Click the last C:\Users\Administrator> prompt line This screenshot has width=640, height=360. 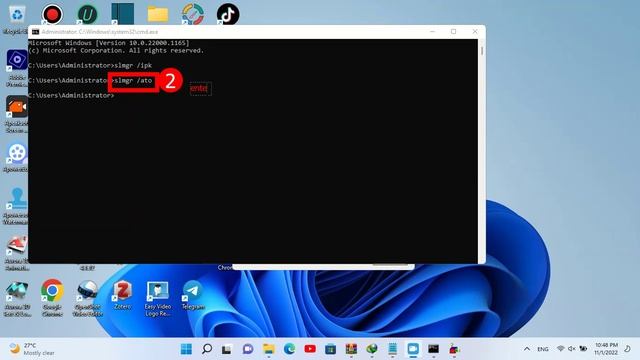click(x=71, y=96)
